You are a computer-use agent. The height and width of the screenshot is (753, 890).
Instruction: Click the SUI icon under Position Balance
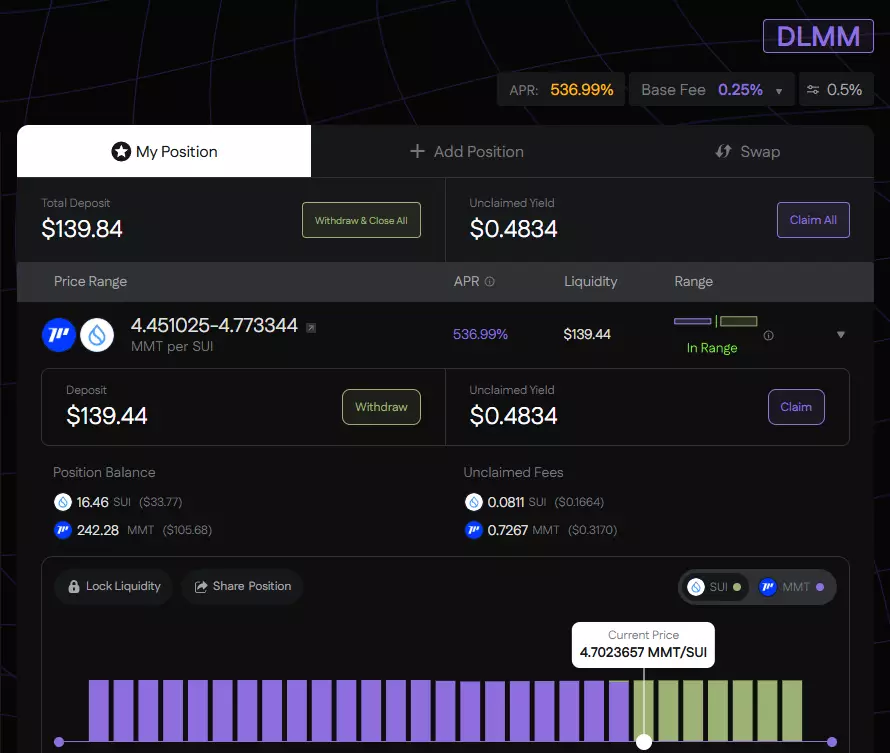[x=63, y=502]
